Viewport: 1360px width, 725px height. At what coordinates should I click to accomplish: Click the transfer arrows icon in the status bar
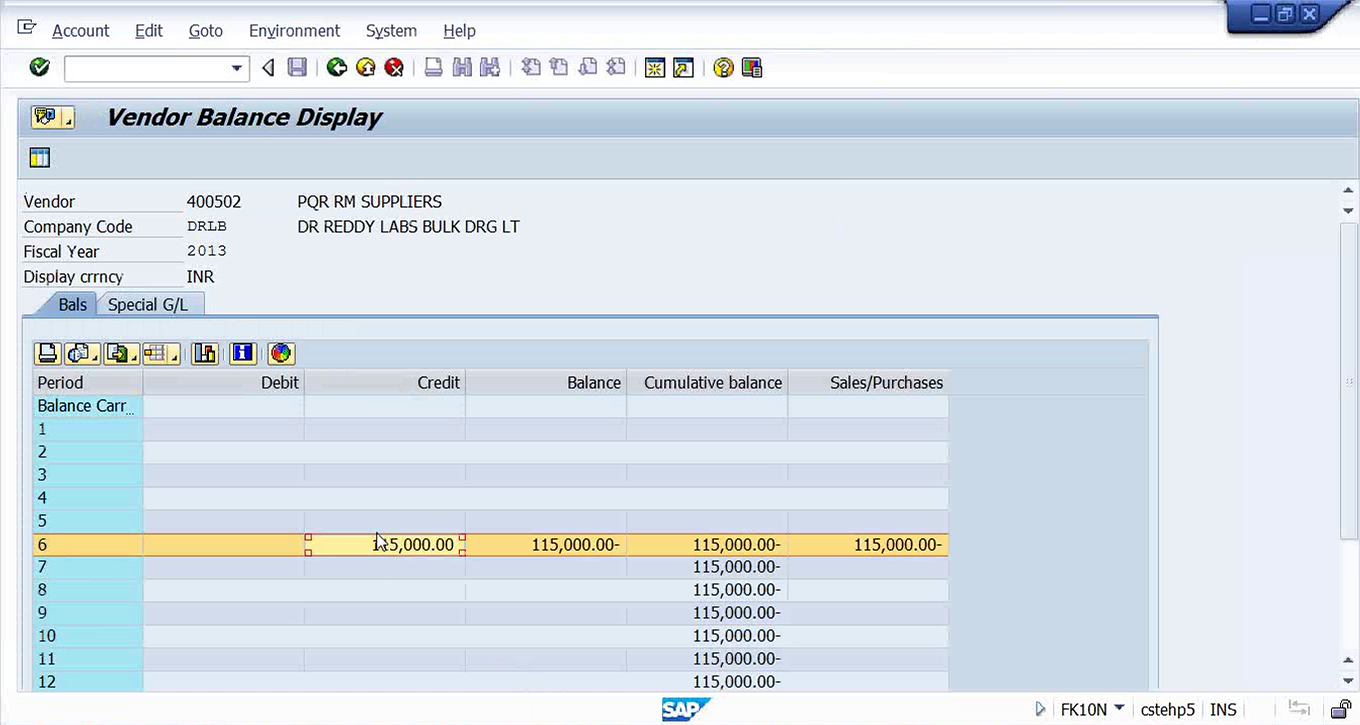pos(1300,709)
